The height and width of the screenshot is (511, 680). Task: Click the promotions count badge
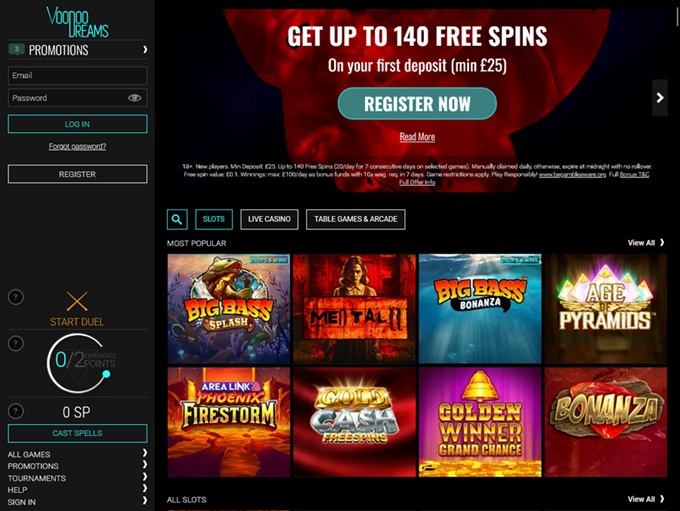click(x=16, y=49)
